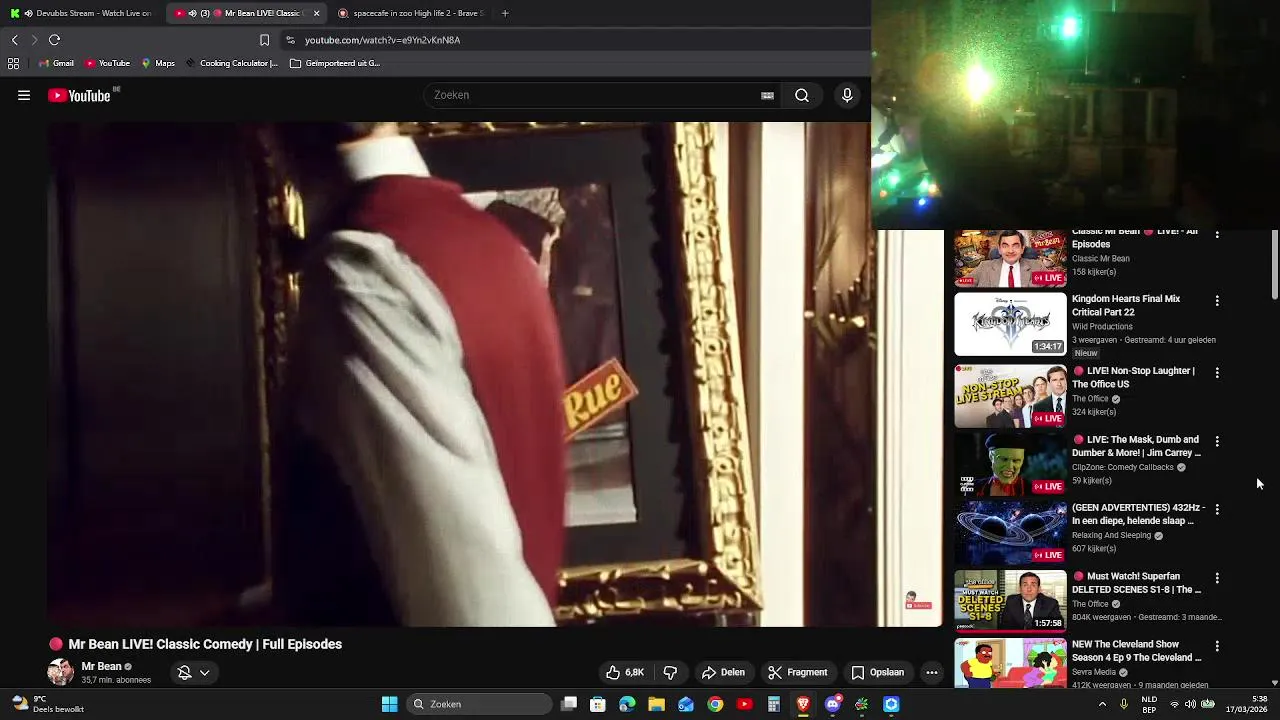Open options for the Kingdom Hearts Final Mix video
This screenshot has width=1280, height=720.
(1217, 300)
